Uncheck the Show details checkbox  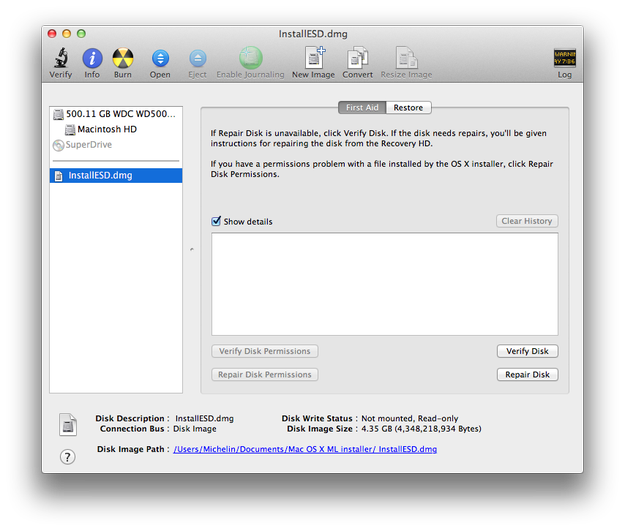216,221
